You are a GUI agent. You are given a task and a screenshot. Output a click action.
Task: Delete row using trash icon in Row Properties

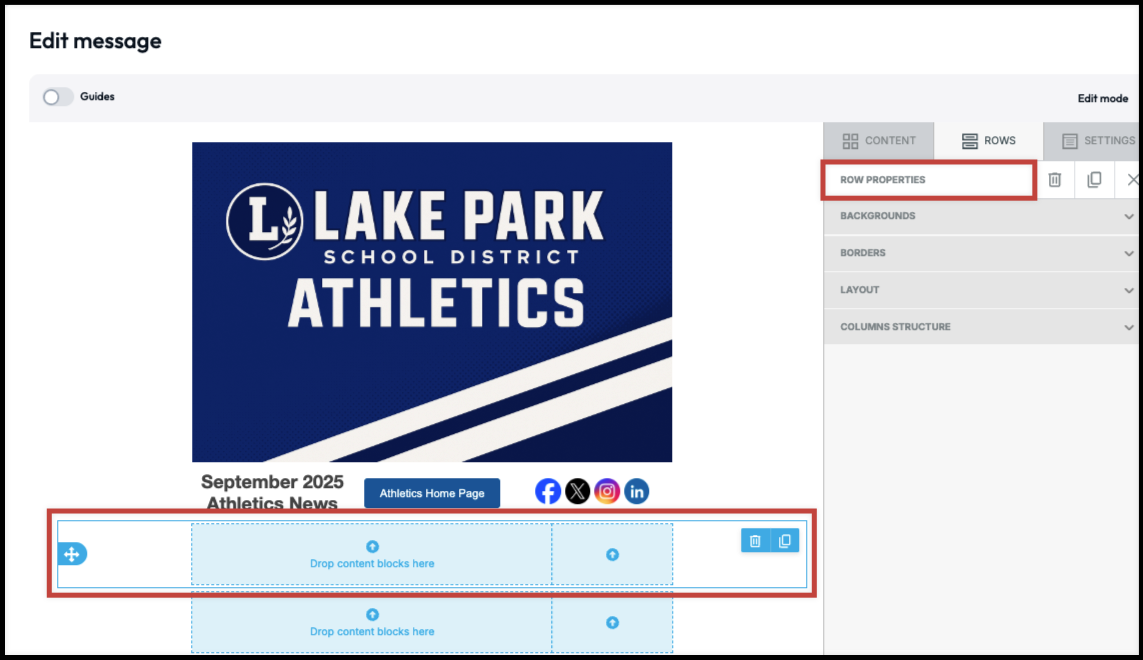(x=1054, y=180)
